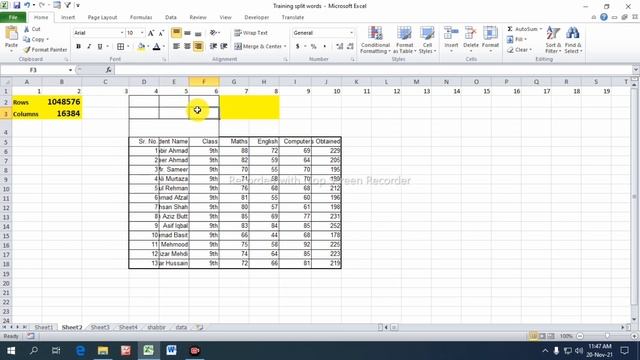Viewport: 640px width, 360px height.
Task: Toggle Wrap Text
Action: 251,33
